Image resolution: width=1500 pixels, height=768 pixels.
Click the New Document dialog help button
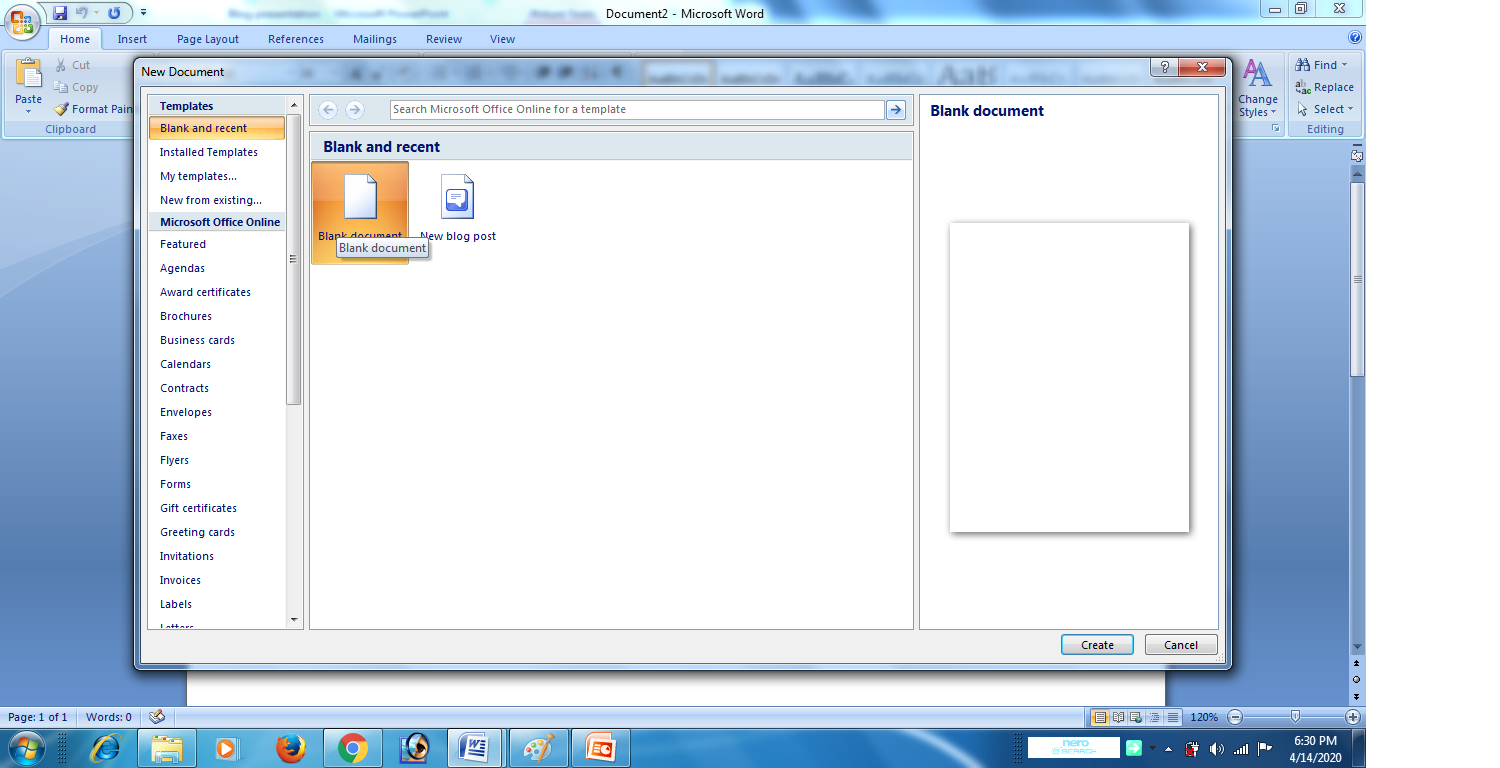[x=1164, y=67]
